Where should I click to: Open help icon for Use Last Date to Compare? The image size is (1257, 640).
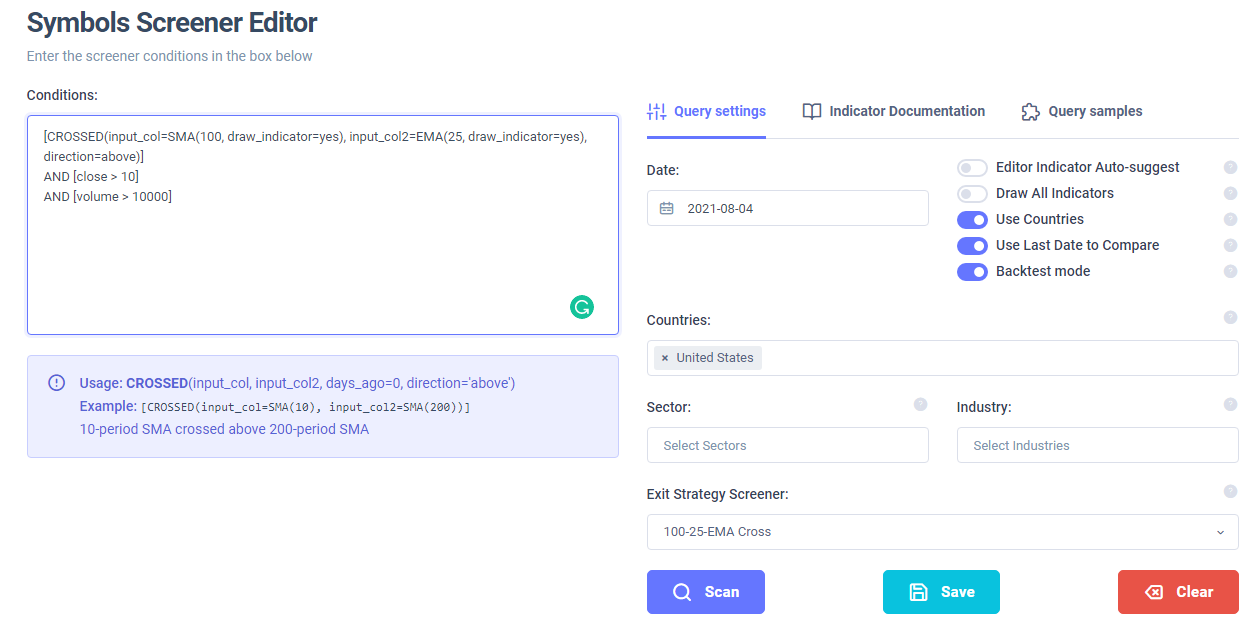tap(1231, 245)
